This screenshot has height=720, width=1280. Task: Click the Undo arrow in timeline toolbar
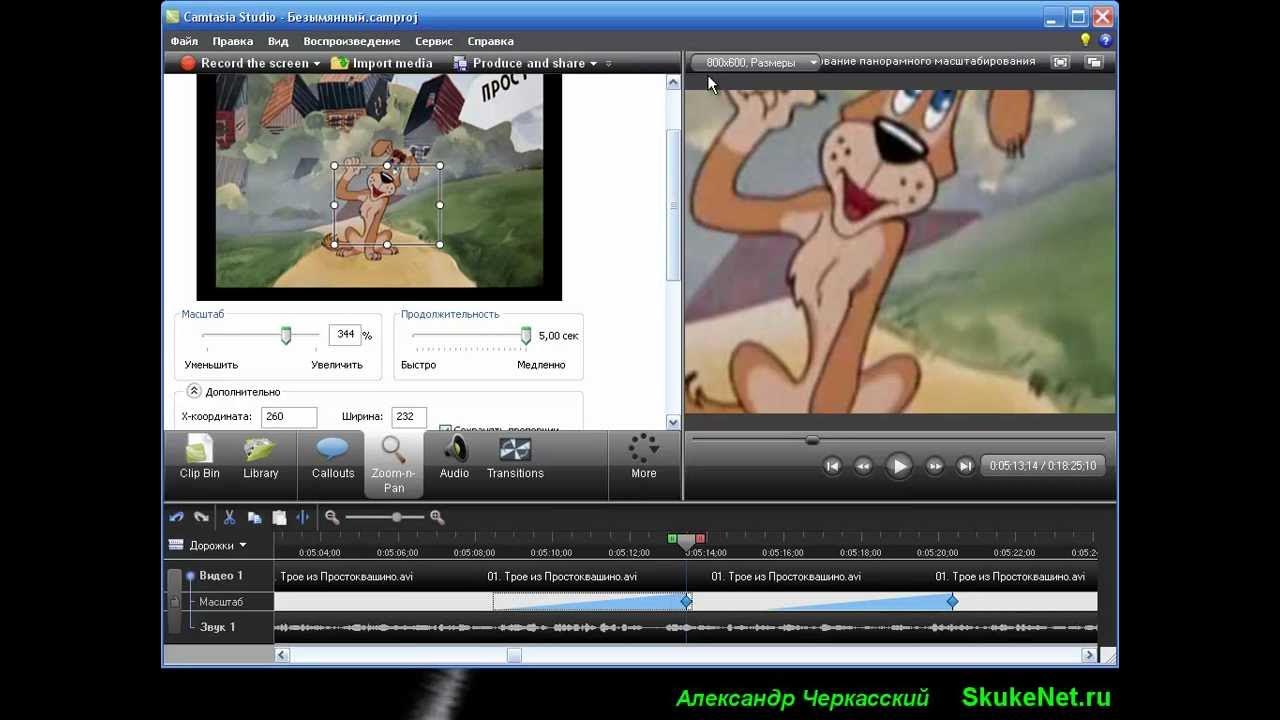coord(177,517)
